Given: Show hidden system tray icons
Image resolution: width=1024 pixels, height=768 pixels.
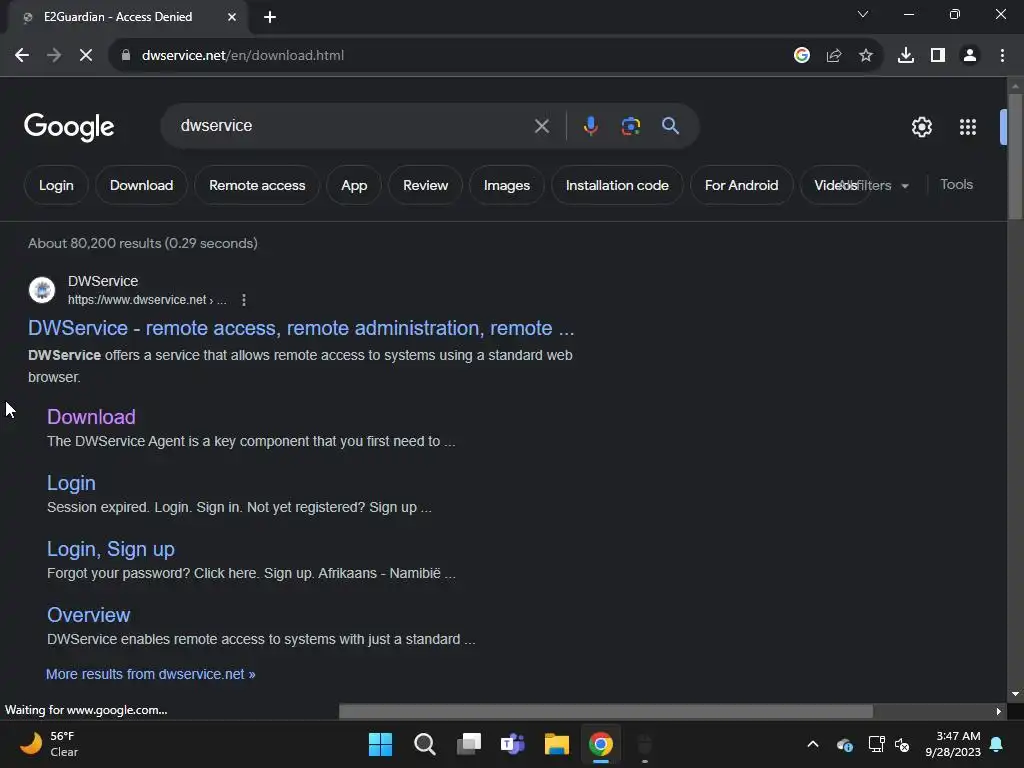Looking at the screenshot, I should tap(813, 744).
